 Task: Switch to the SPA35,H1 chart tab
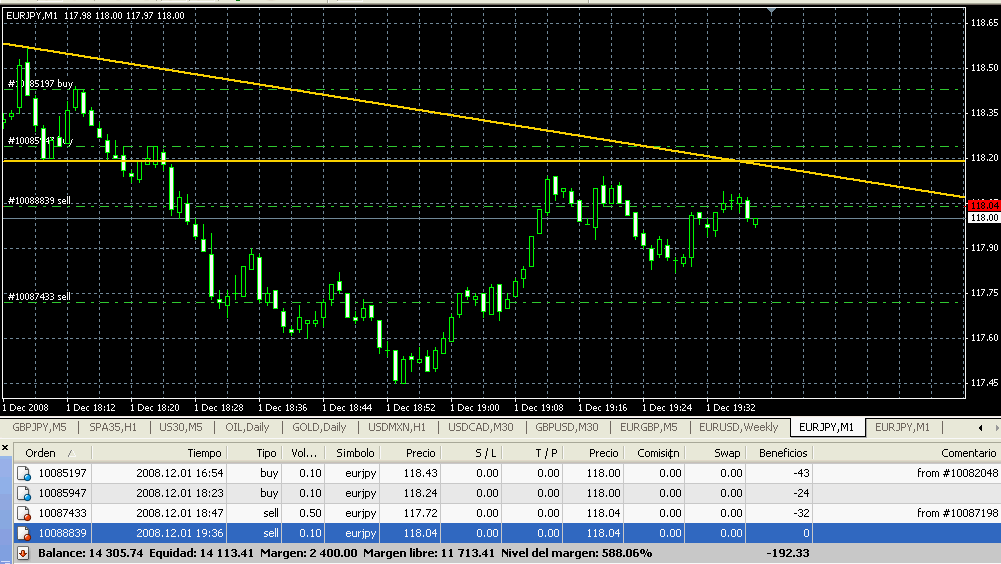113,427
